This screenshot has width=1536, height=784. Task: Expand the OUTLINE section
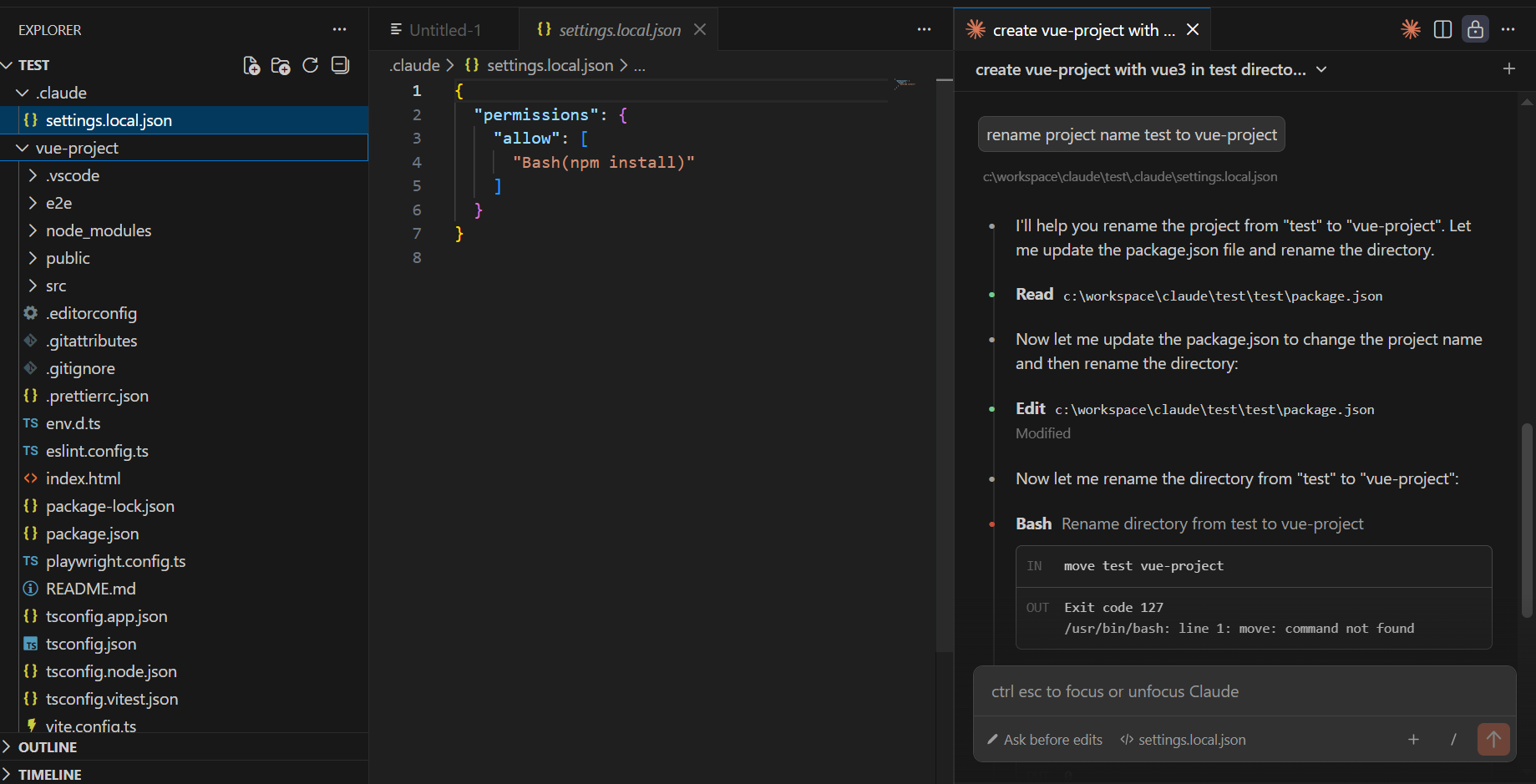pos(184,747)
